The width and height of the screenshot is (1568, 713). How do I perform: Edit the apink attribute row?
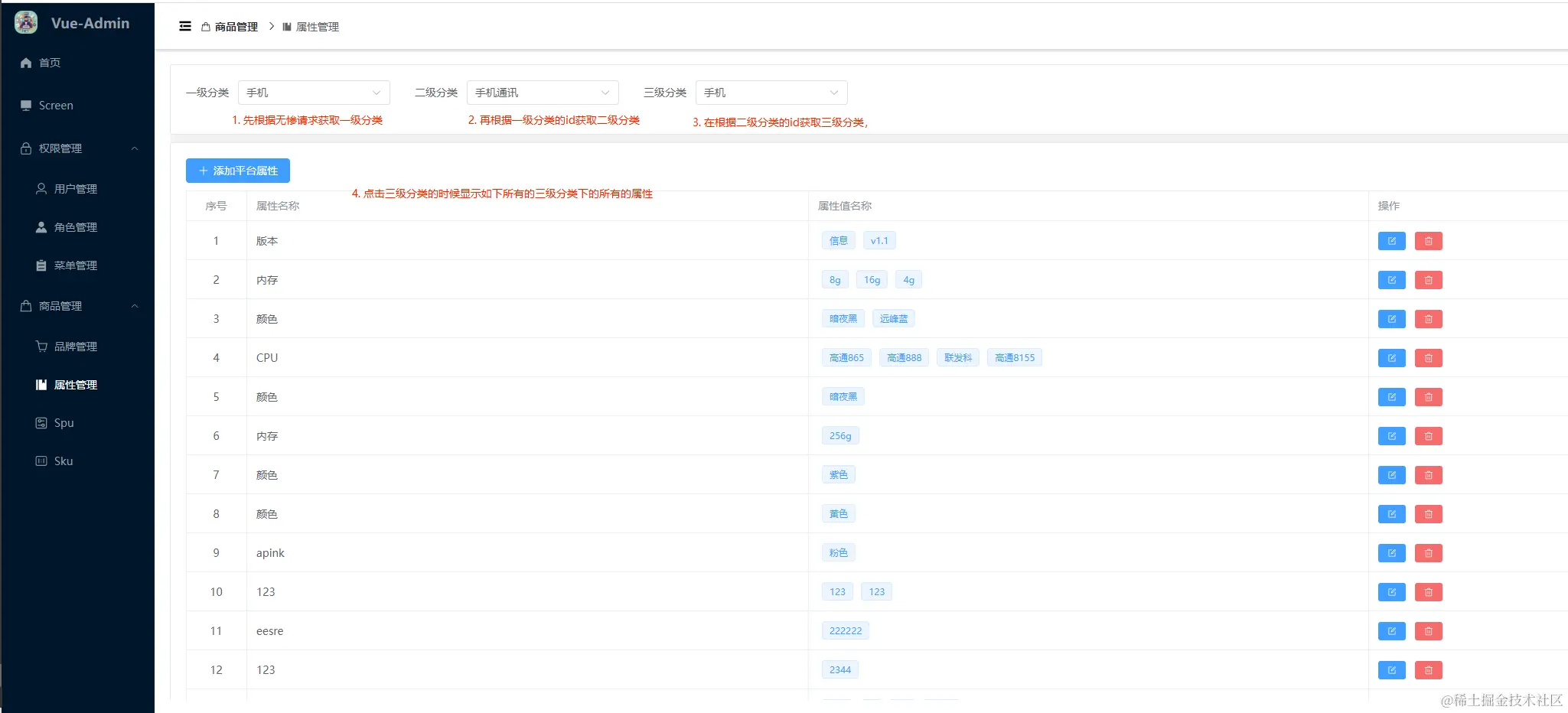point(1391,553)
